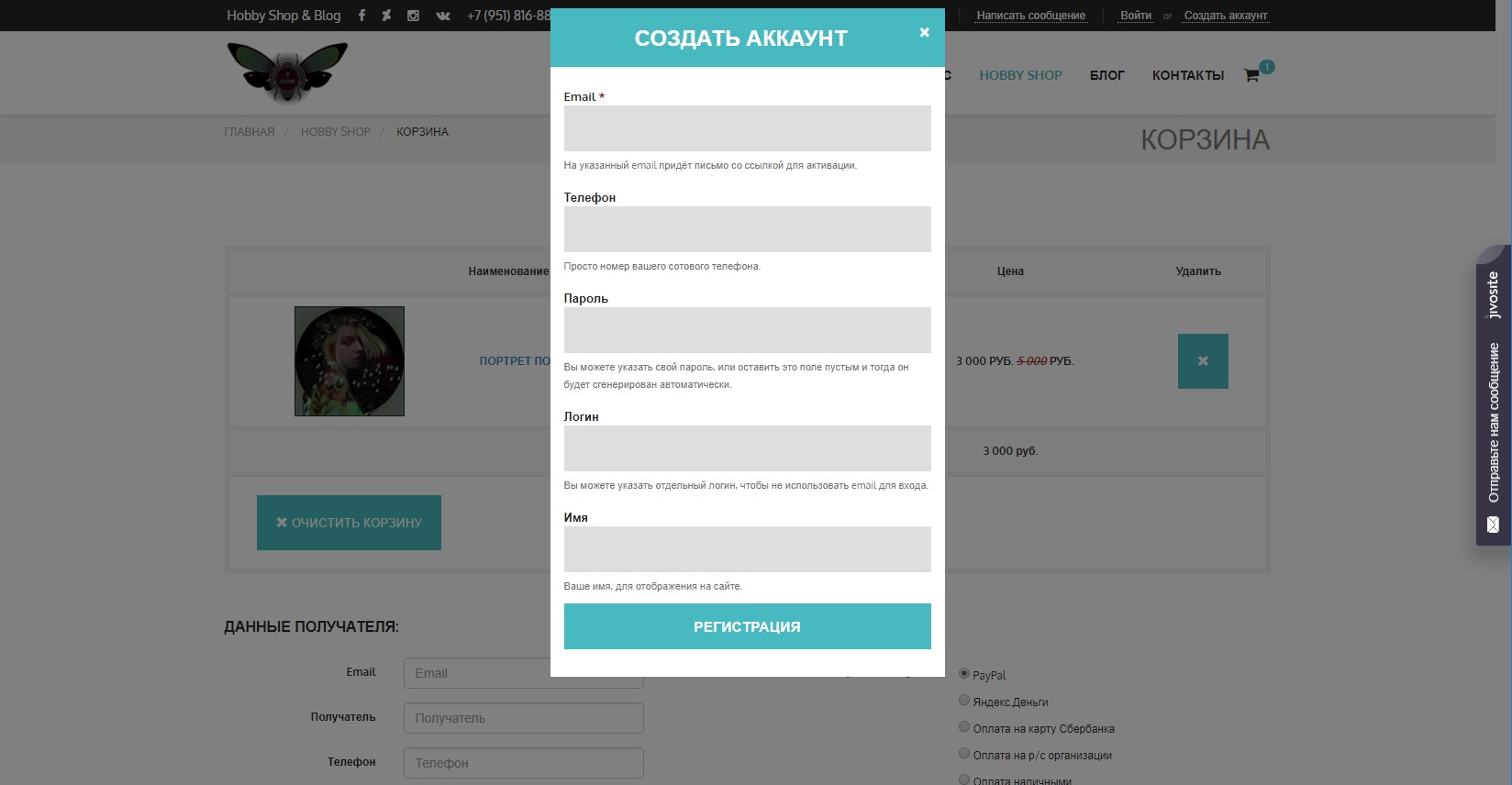Click the shopping cart icon
Viewport: 1512px width, 785px height.
click(1251, 75)
